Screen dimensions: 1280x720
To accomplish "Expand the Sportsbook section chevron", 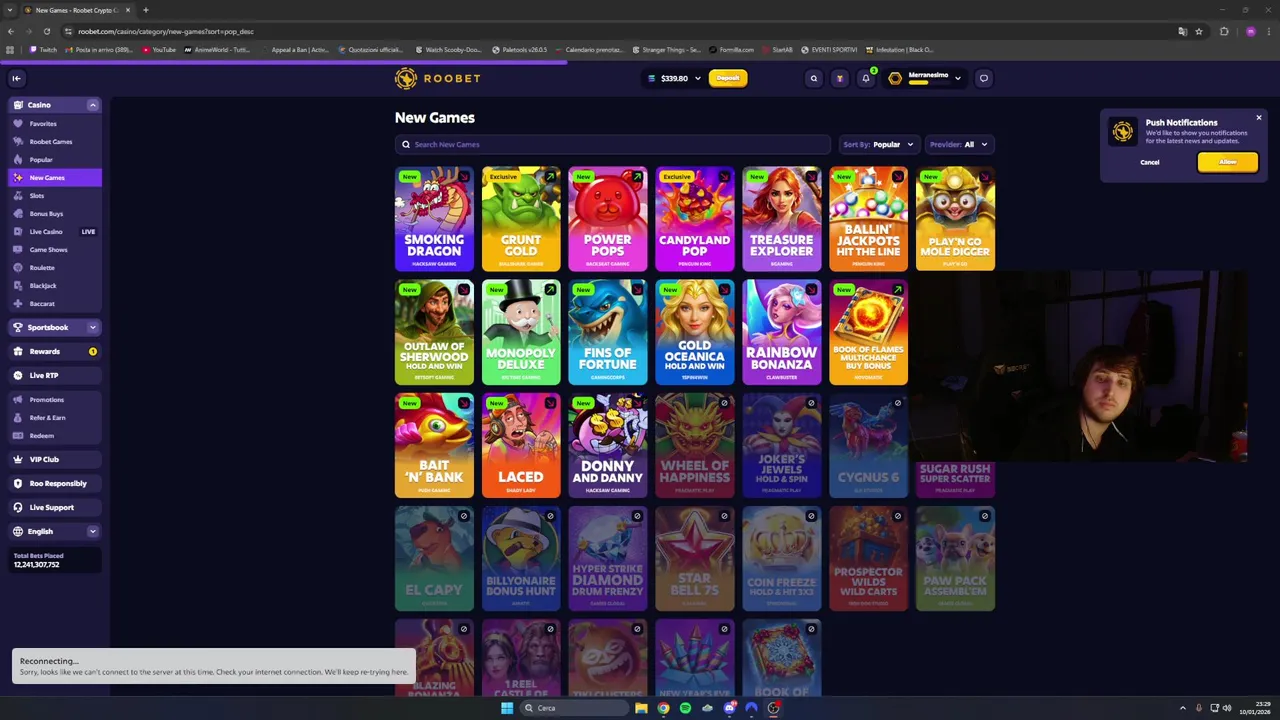I will pyautogui.click(x=92, y=328).
